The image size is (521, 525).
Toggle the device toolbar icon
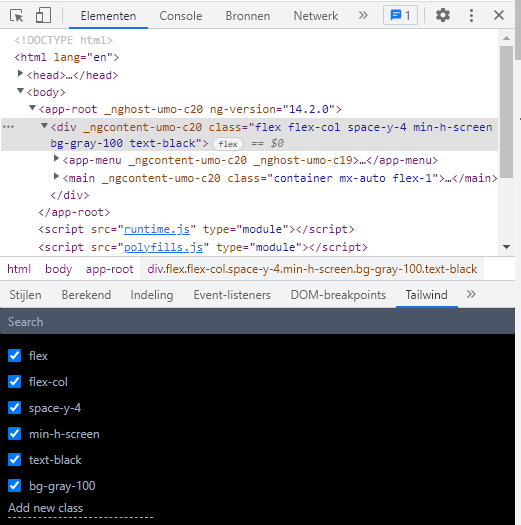coord(43,15)
